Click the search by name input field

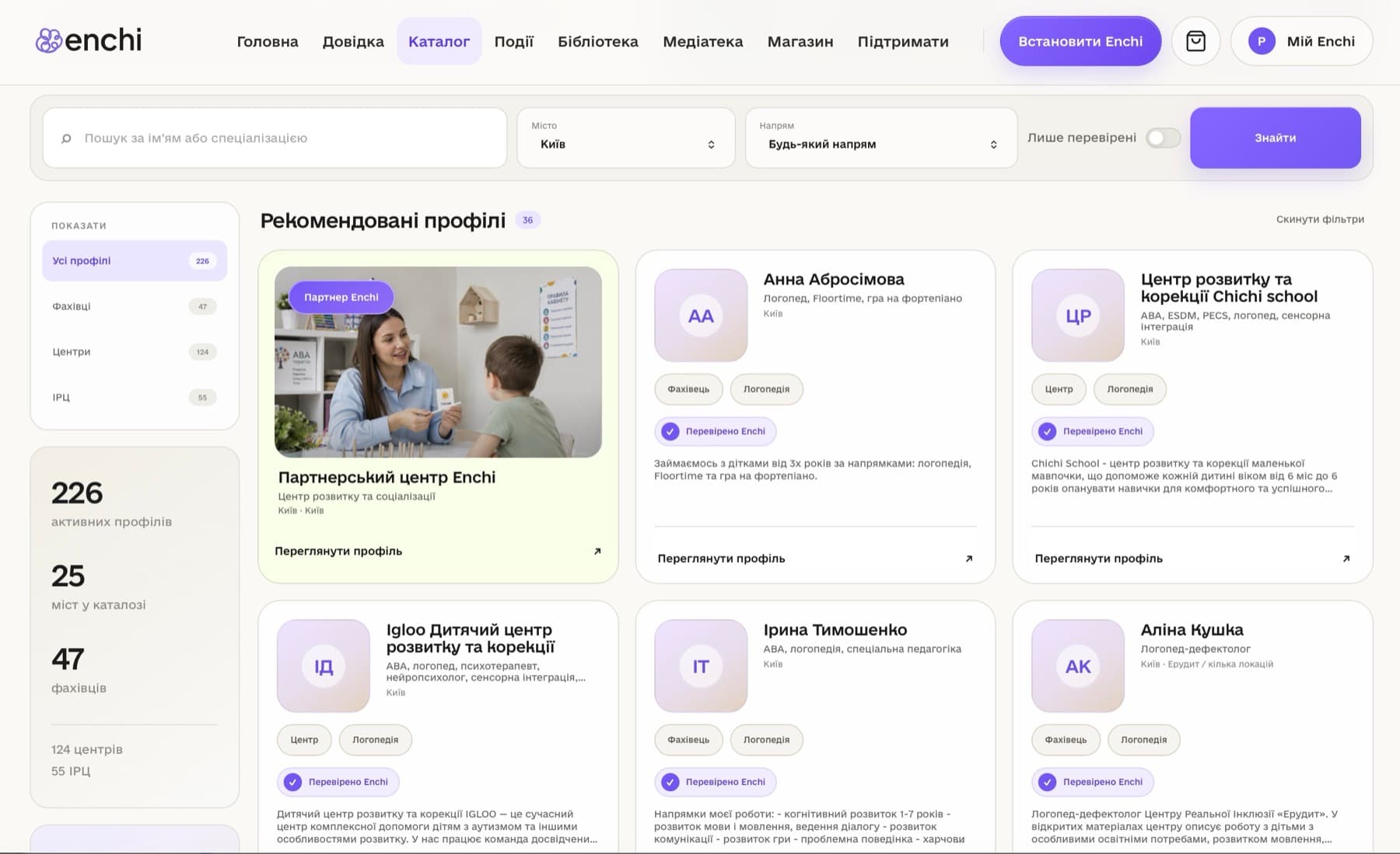point(275,138)
